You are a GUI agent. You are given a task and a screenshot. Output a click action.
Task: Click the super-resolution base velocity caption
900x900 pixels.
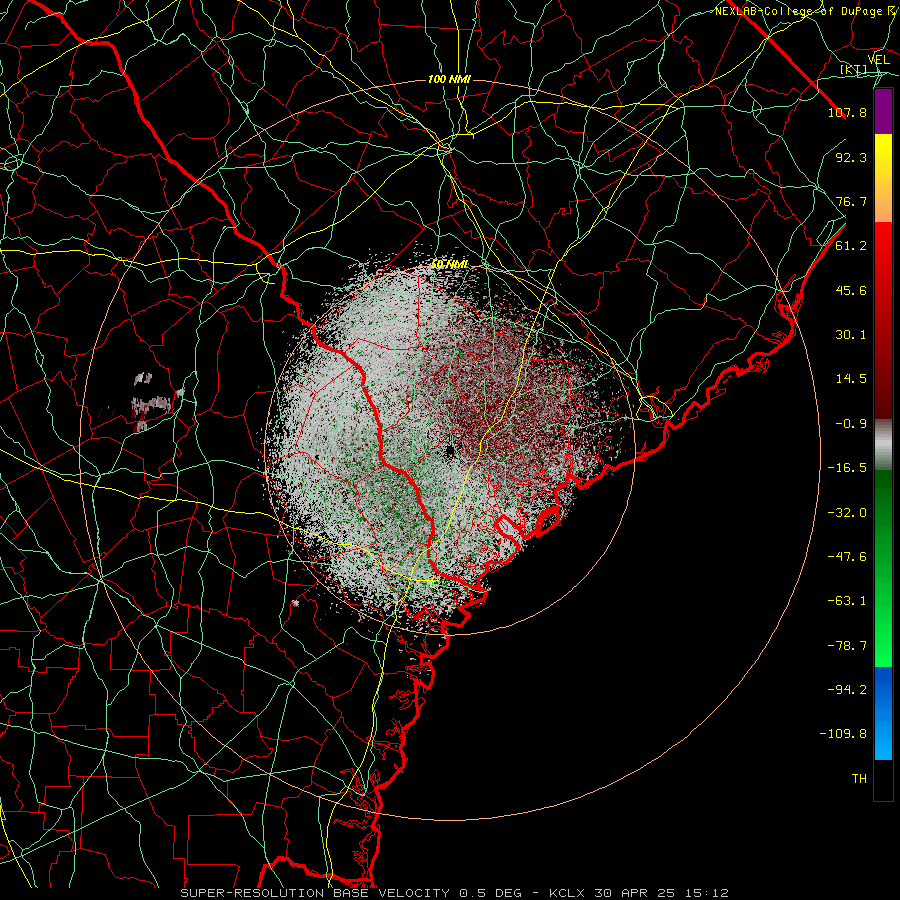pos(455,893)
